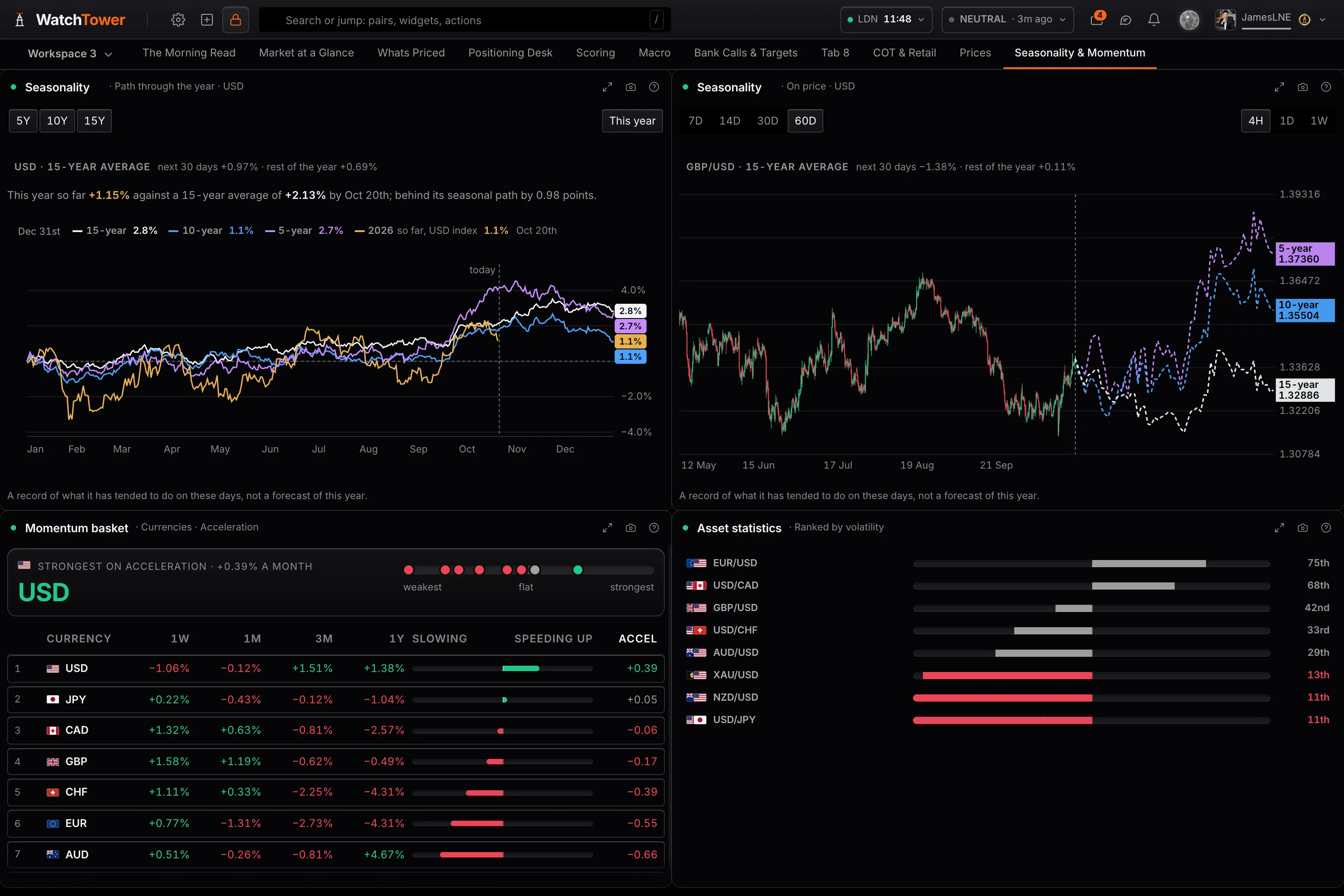This screenshot has height=896, width=1344.
Task: Open the Workspace 3 dropdown
Action: tap(70, 54)
